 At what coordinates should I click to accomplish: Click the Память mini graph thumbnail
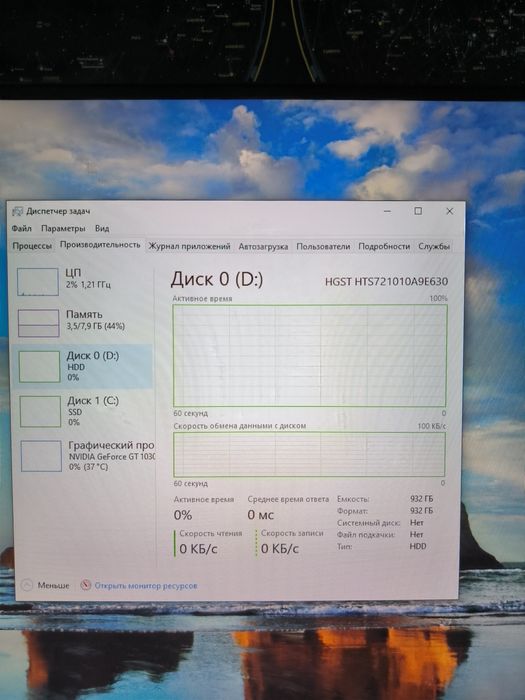click(x=39, y=323)
